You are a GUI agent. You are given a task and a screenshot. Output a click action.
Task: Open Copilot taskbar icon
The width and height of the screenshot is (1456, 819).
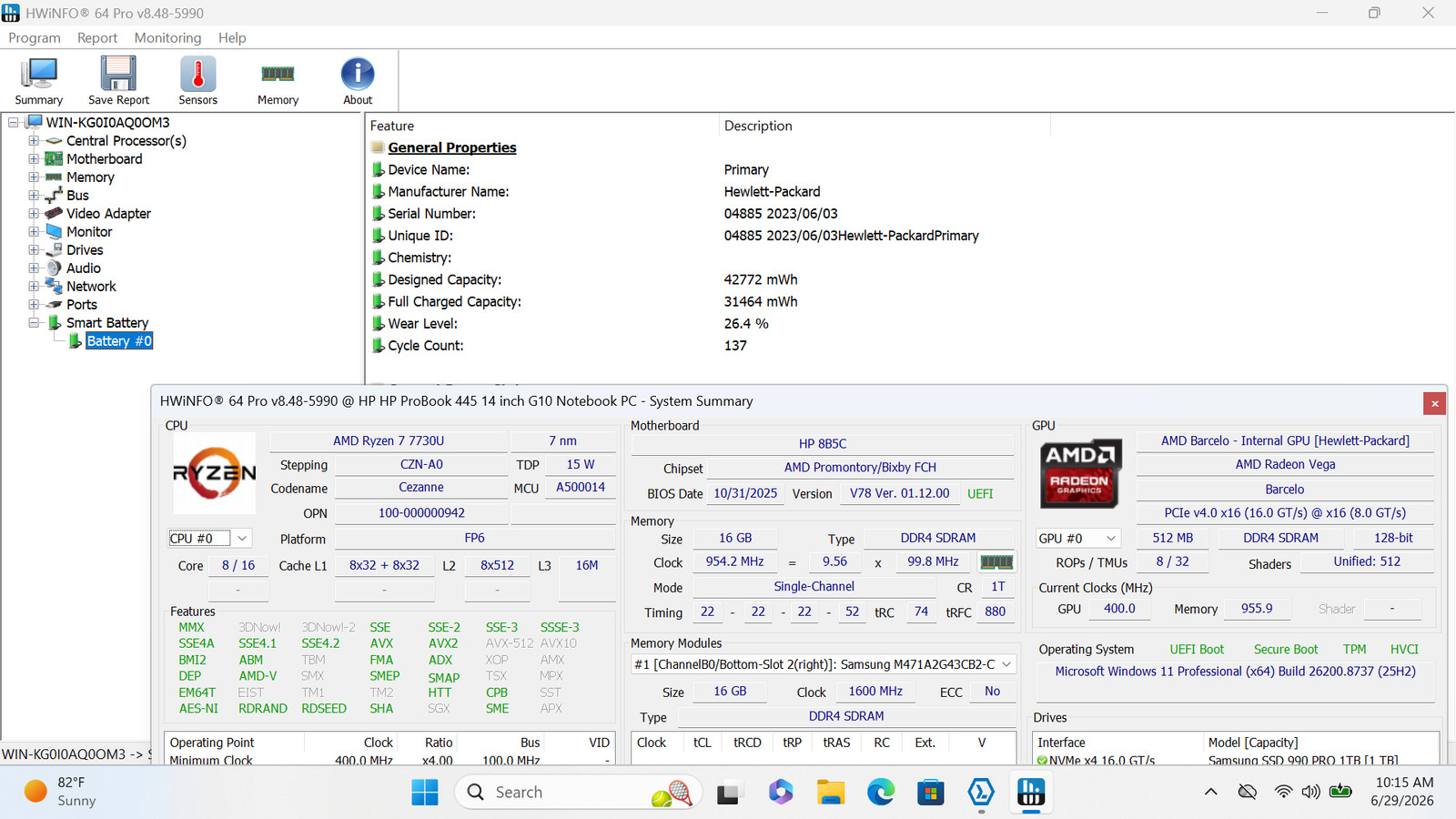780,793
